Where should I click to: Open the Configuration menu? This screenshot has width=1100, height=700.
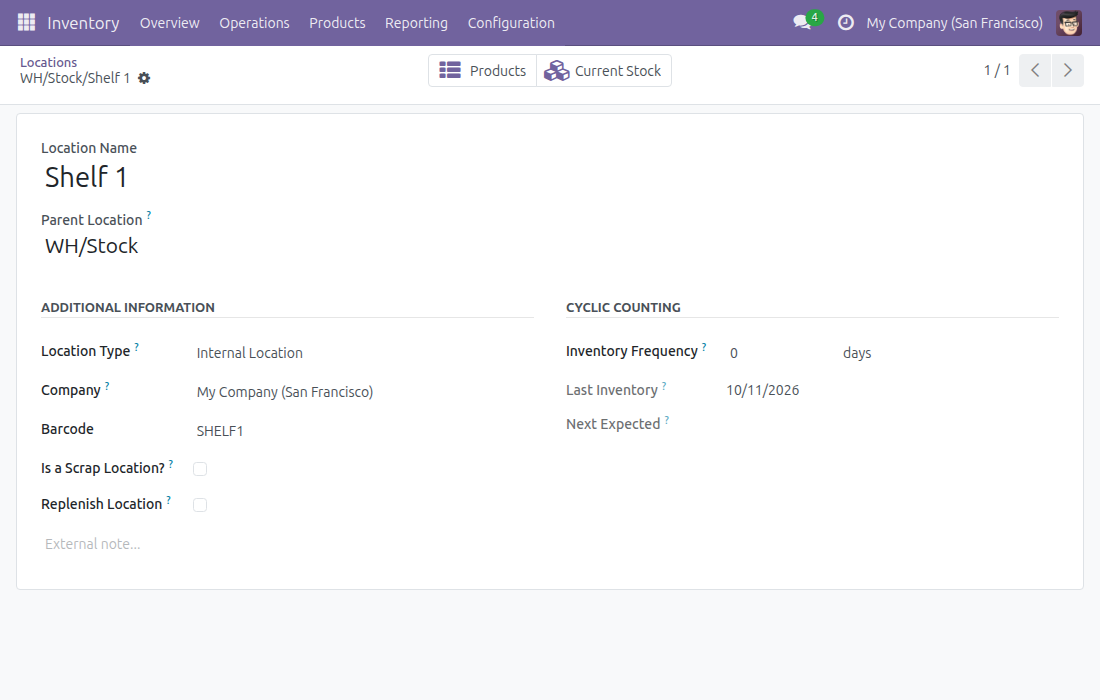click(x=511, y=22)
